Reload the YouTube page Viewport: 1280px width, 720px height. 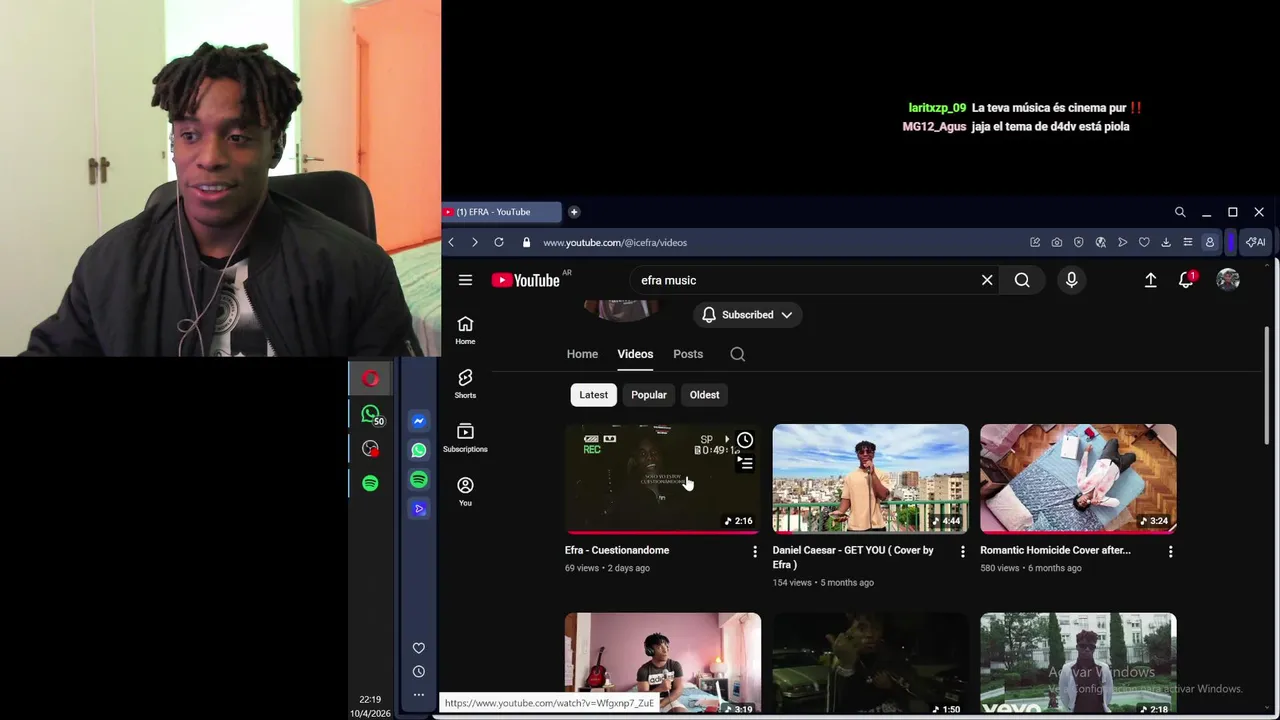point(499,242)
